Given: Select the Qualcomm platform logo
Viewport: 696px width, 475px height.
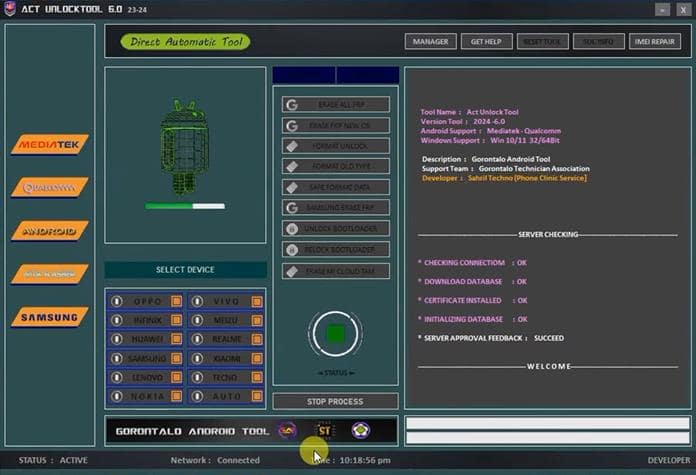Looking at the screenshot, I should pos(50,187).
